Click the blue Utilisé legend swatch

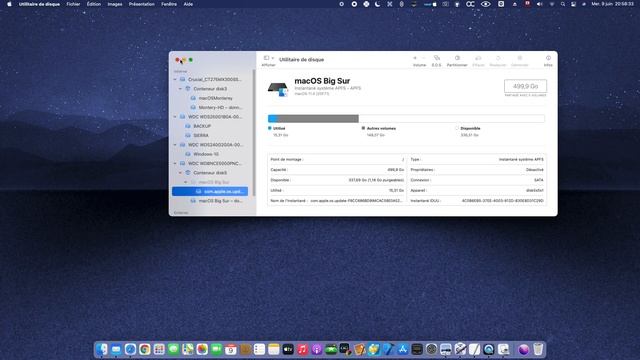[x=270, y=128]
